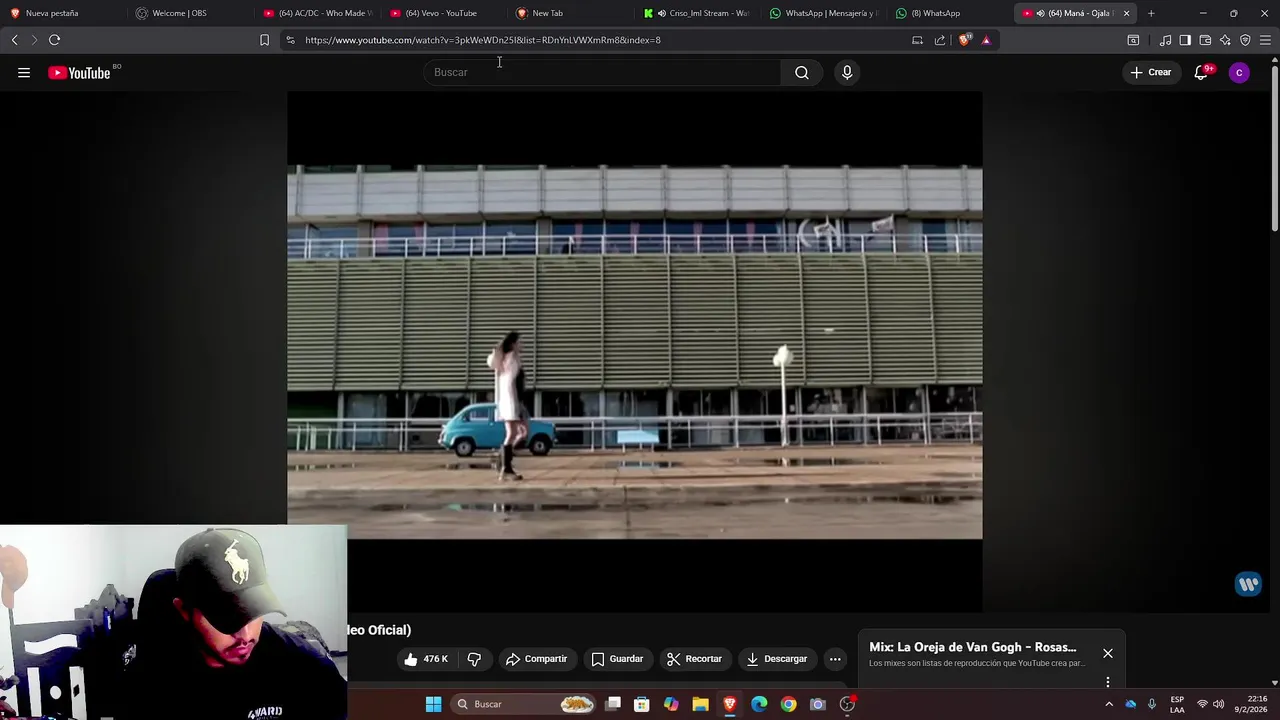
Task: Focus the YouTube Buscar search field
Action: [603, 72]
